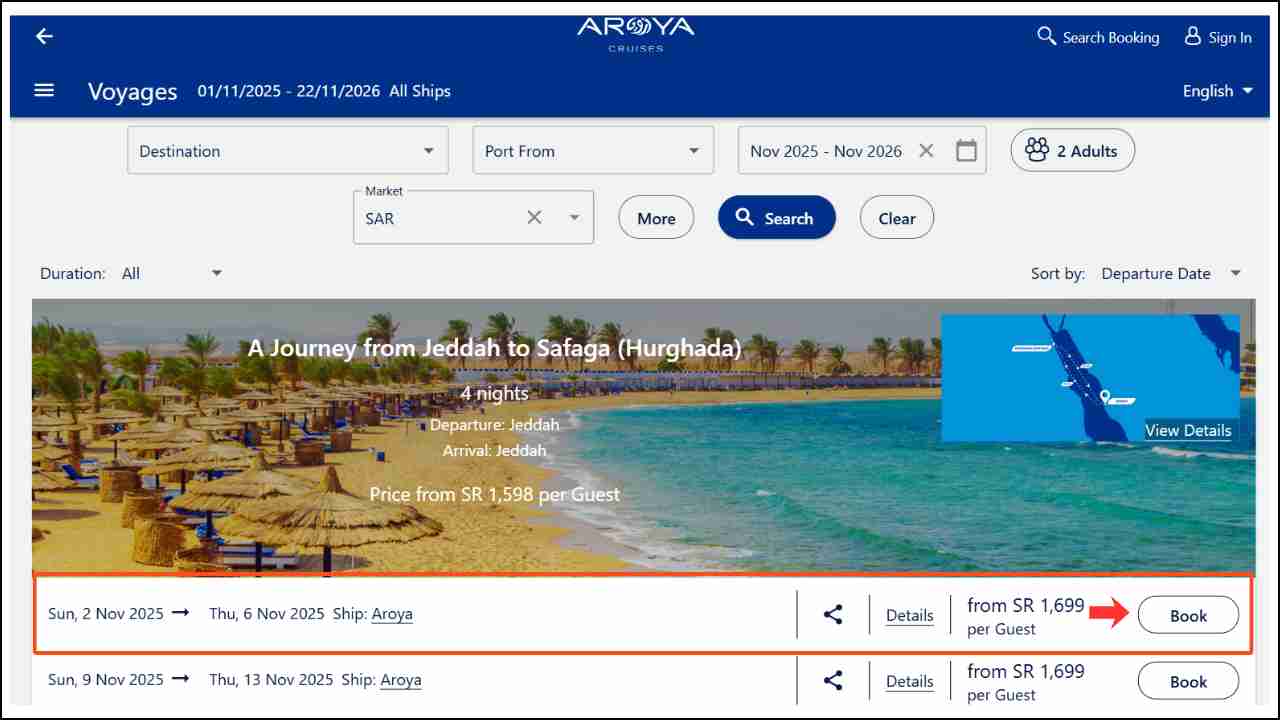The image size is (1280, 720).
Task: Click View Details on the route map thumbnail
Action: tap(1188, 430)
